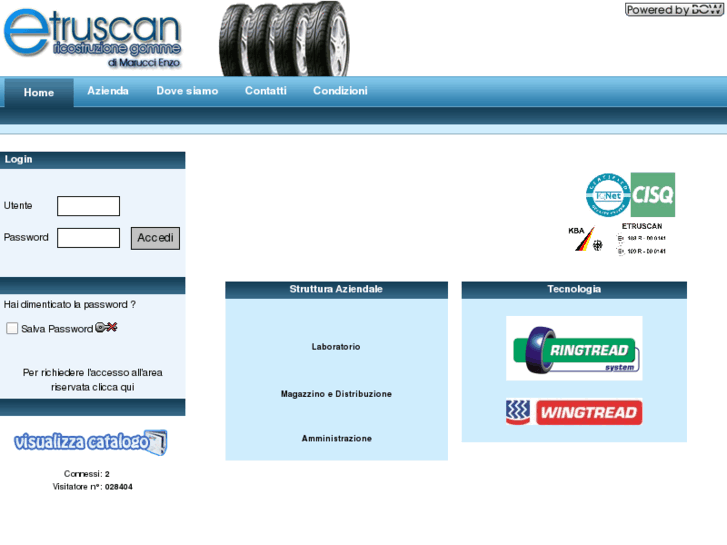Screen dimensions: 727x545
Task: Click the Tecnologia panel header
Action: [x=574, y=289]
